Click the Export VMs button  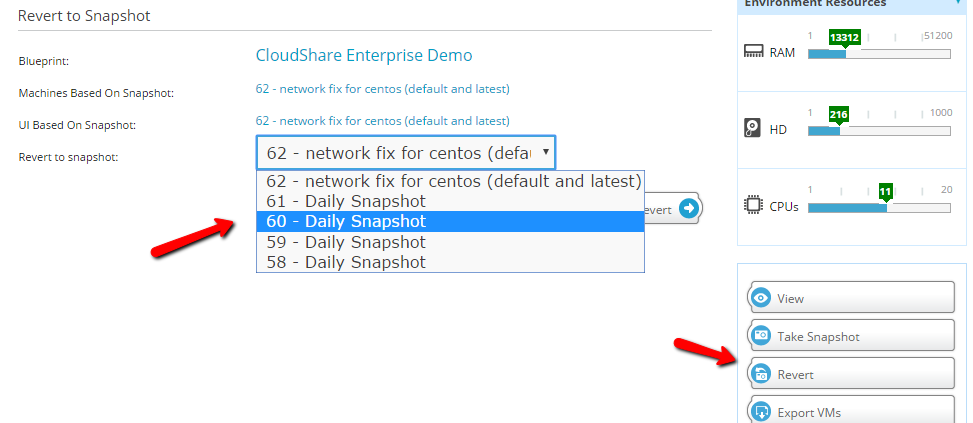(851, 411)
